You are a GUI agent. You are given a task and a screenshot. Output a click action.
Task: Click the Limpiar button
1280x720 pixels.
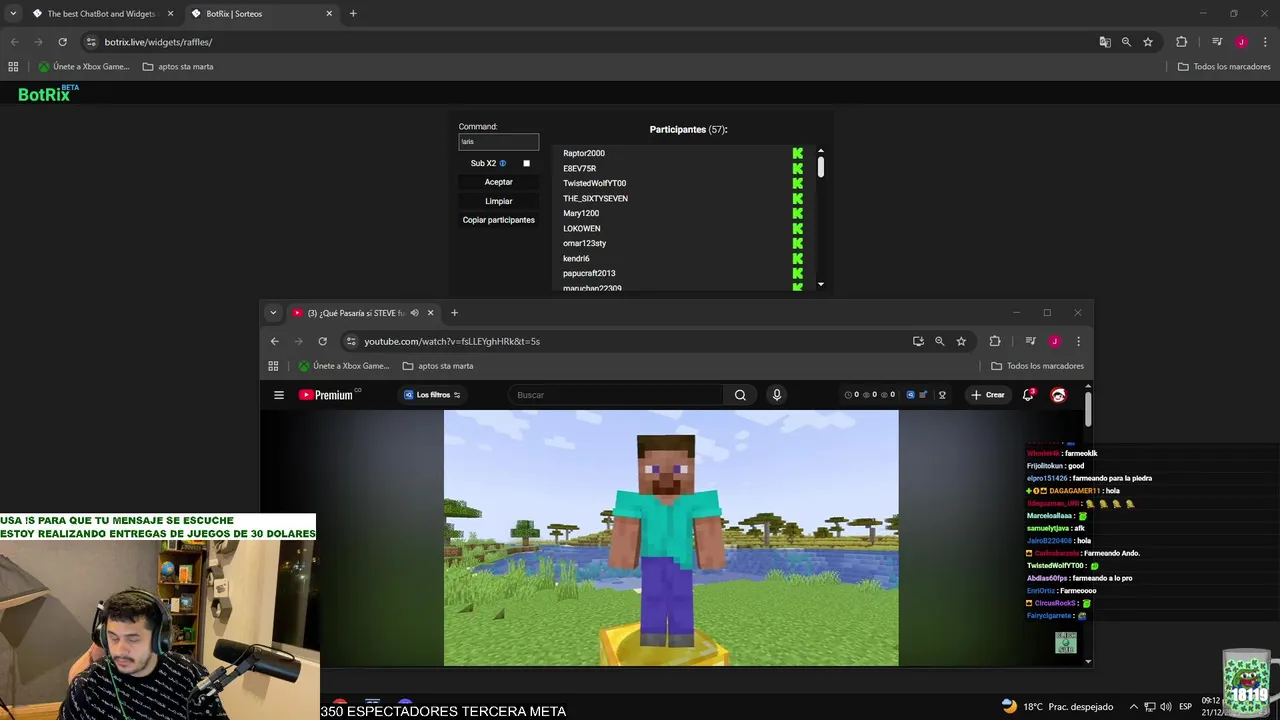click(x=498, y=201)
